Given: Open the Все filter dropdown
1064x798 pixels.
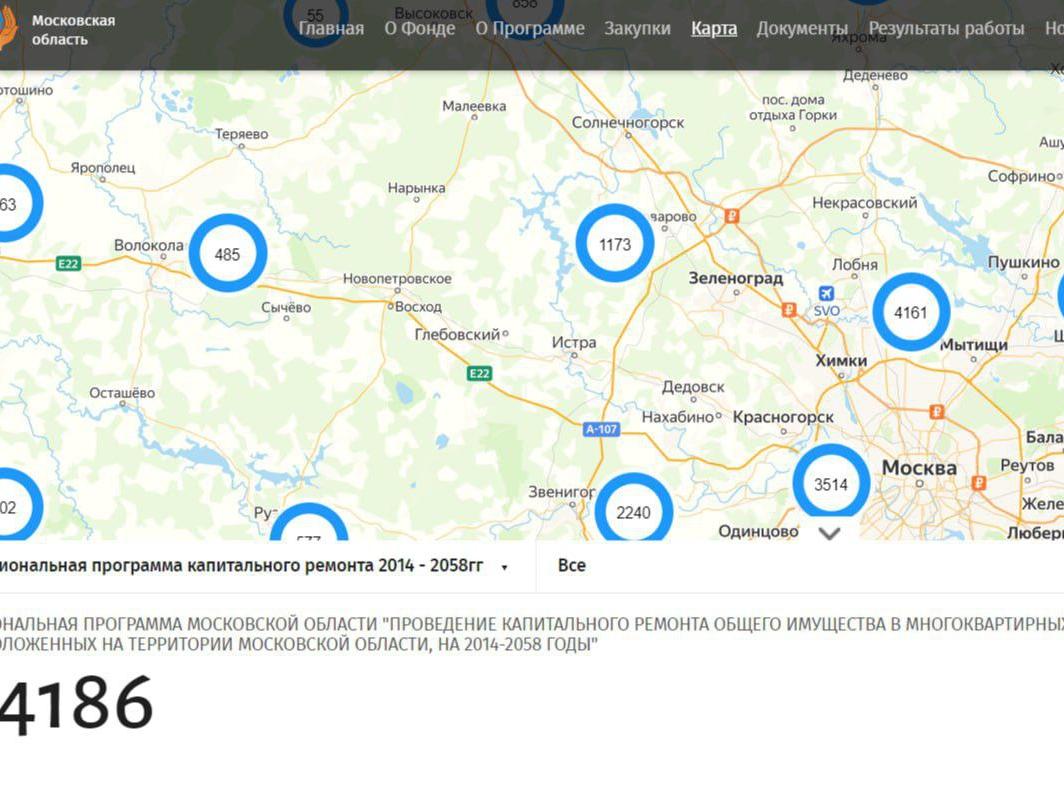Looking at the screenshot, I should pyautogui.click(x=801, y=566).
